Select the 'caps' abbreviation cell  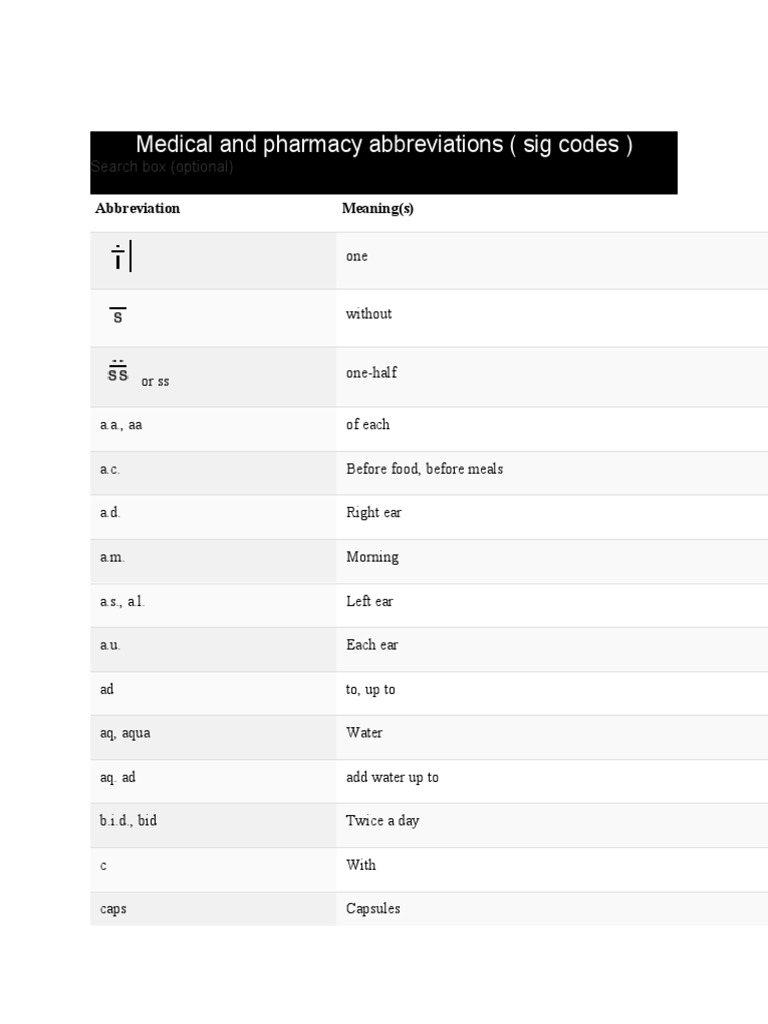113,909
